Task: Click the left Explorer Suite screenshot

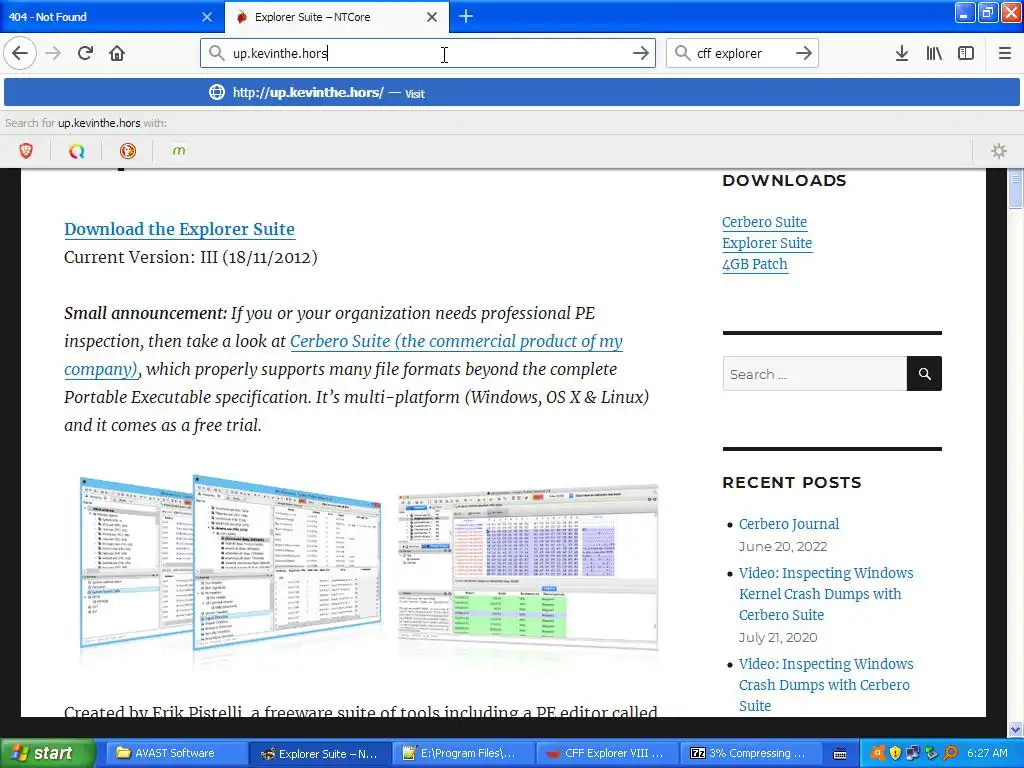Action: pyautogui.click(x=230, y=563)
